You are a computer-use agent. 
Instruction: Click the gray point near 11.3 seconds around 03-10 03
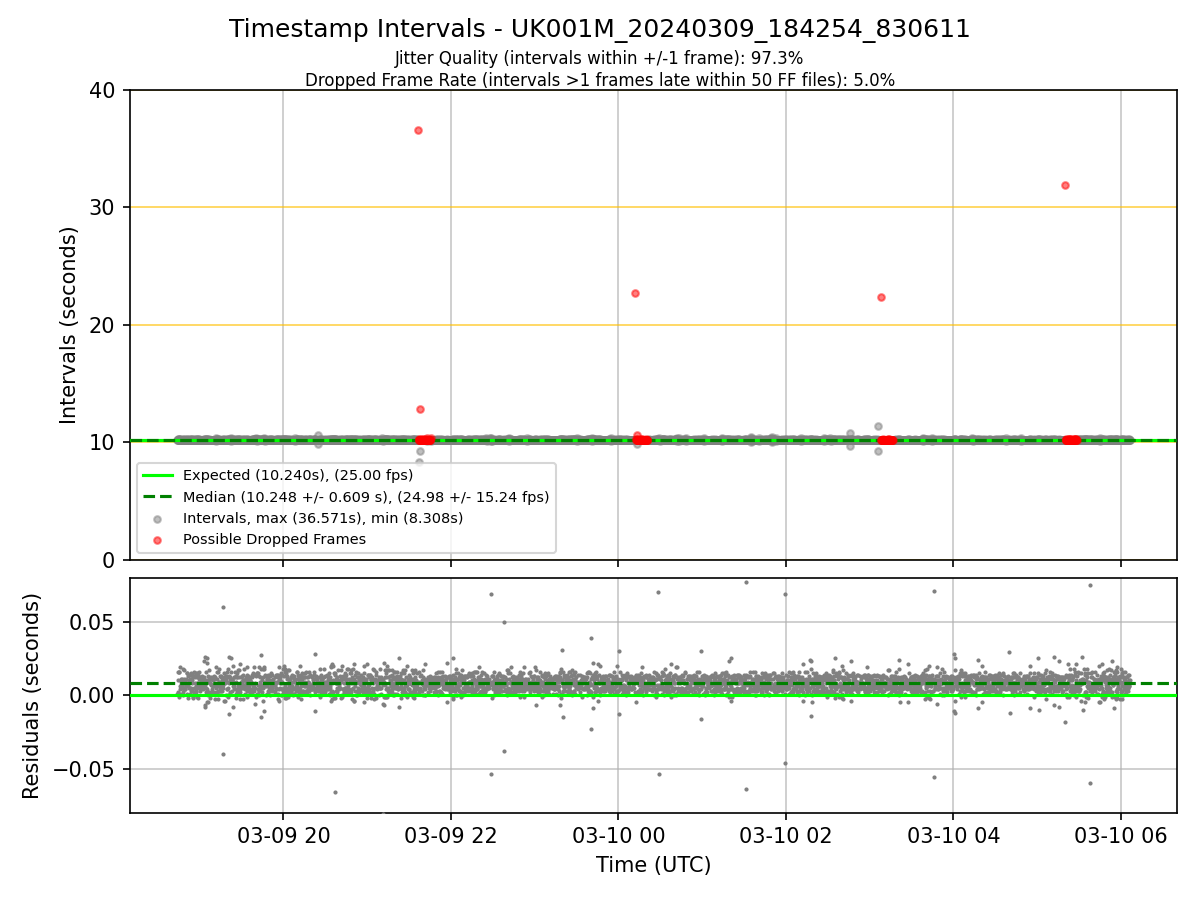[878, 426]
